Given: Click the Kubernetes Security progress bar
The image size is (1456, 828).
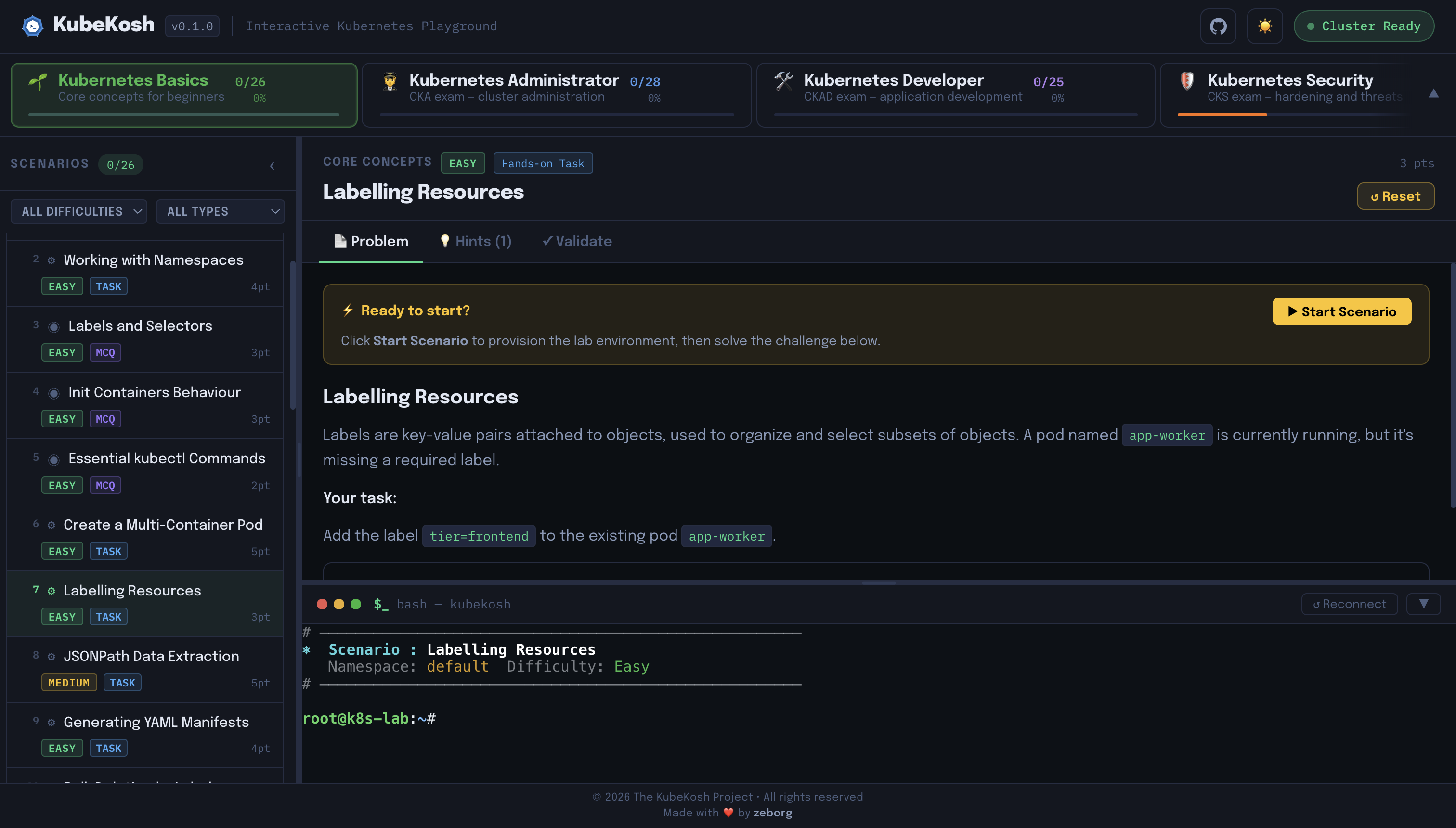Looking at the screenshot, I should (1294, 114).
